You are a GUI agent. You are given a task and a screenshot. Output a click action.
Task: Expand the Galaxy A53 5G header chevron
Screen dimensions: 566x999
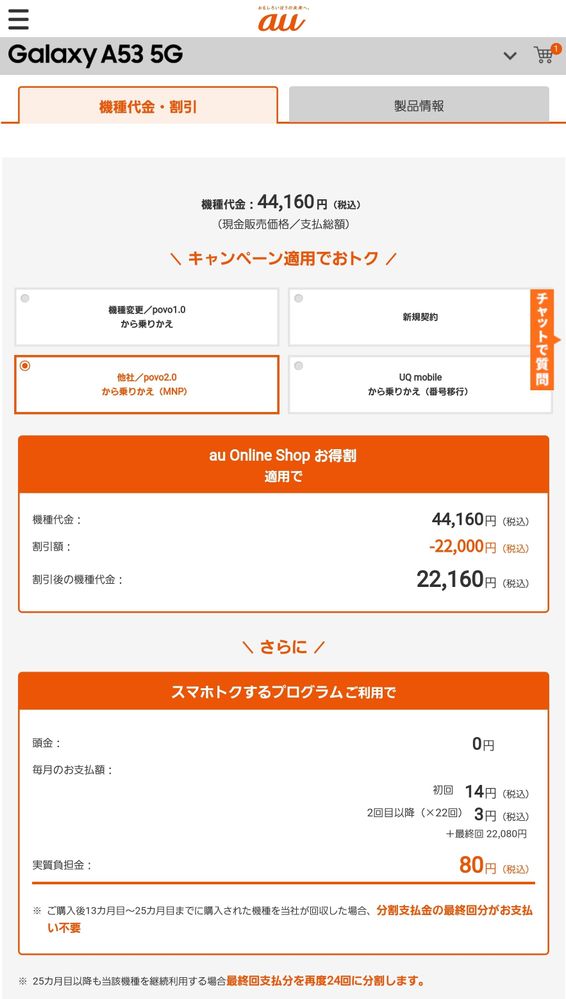(510, 56)
